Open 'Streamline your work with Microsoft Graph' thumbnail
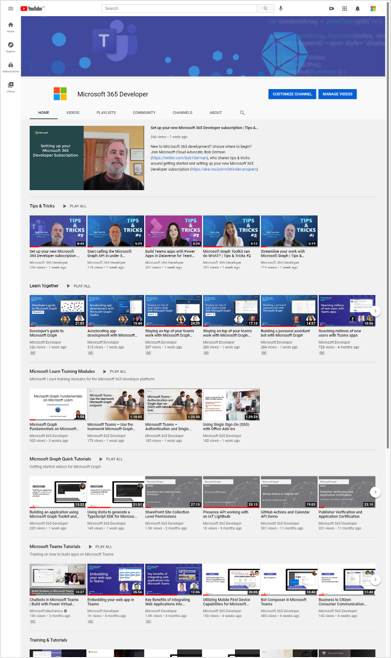Viewport: 391px width, 658px height. [x=289, y=231]
